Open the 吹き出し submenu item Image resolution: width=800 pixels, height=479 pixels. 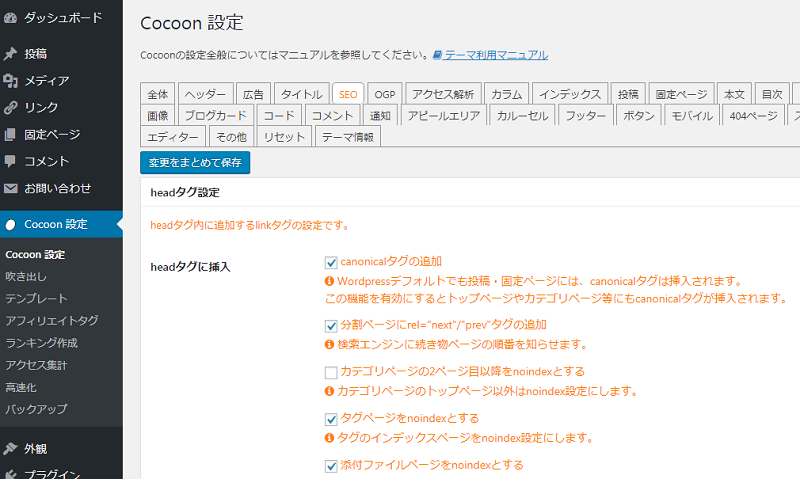coord(25,276)
